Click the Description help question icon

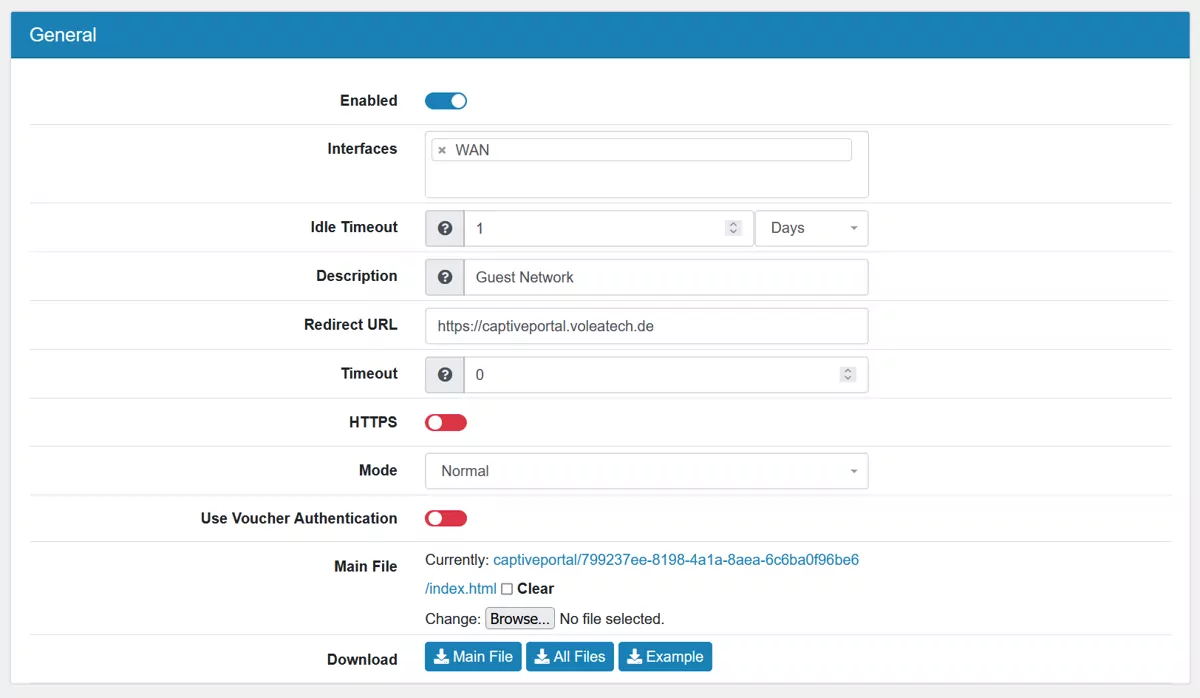(x=445, y=277)
